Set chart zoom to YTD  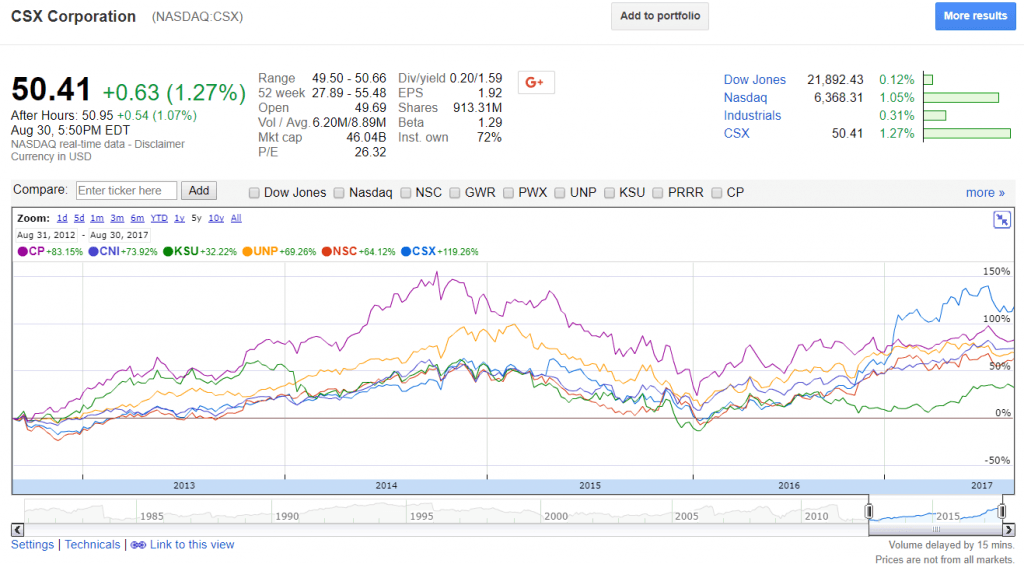pyautogui.click(x=159, y=218)
